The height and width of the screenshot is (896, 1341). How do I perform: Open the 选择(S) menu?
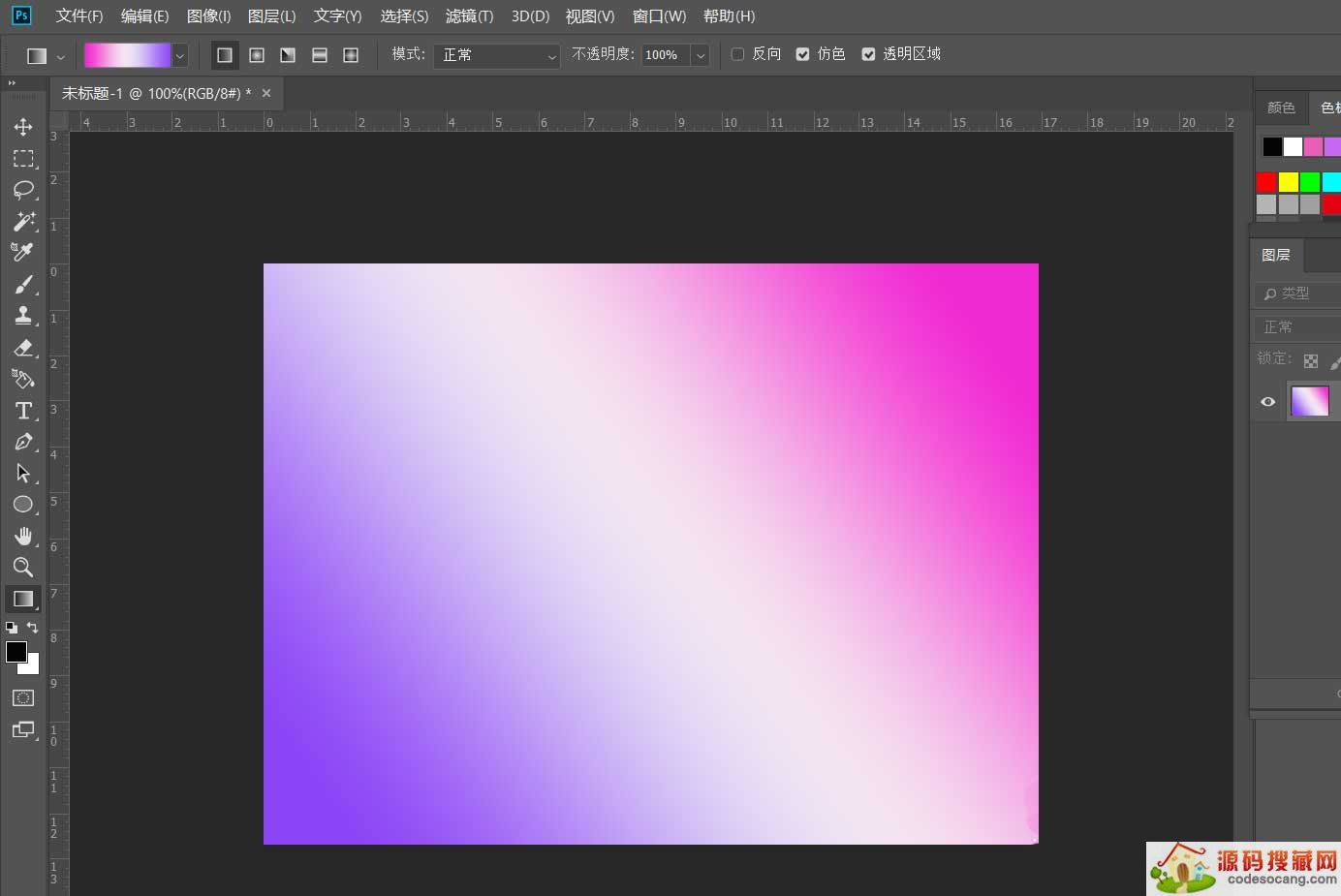point(404,16)
